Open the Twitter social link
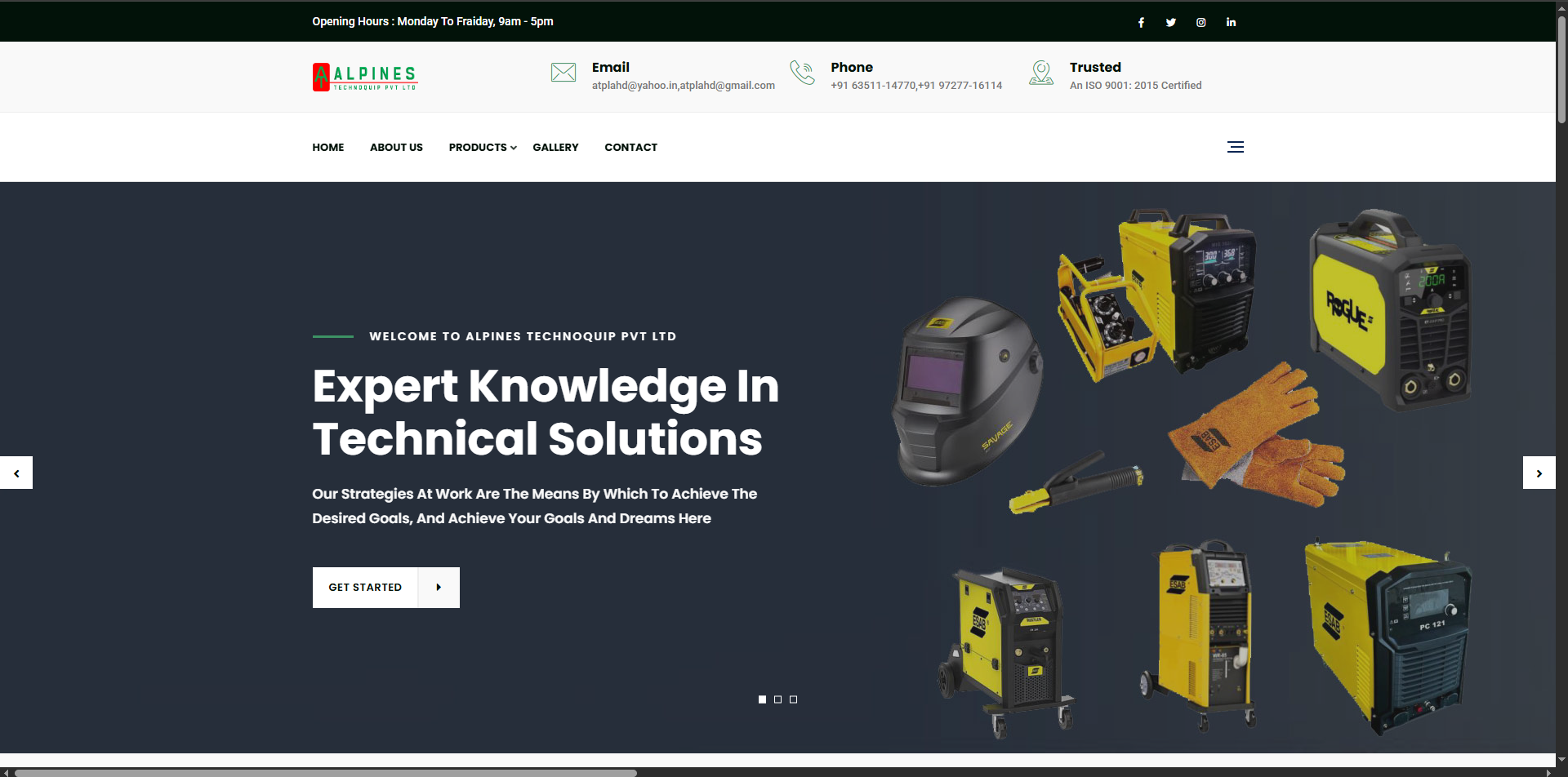This screenshot has width=1568, height=777. coord(1171,22)
